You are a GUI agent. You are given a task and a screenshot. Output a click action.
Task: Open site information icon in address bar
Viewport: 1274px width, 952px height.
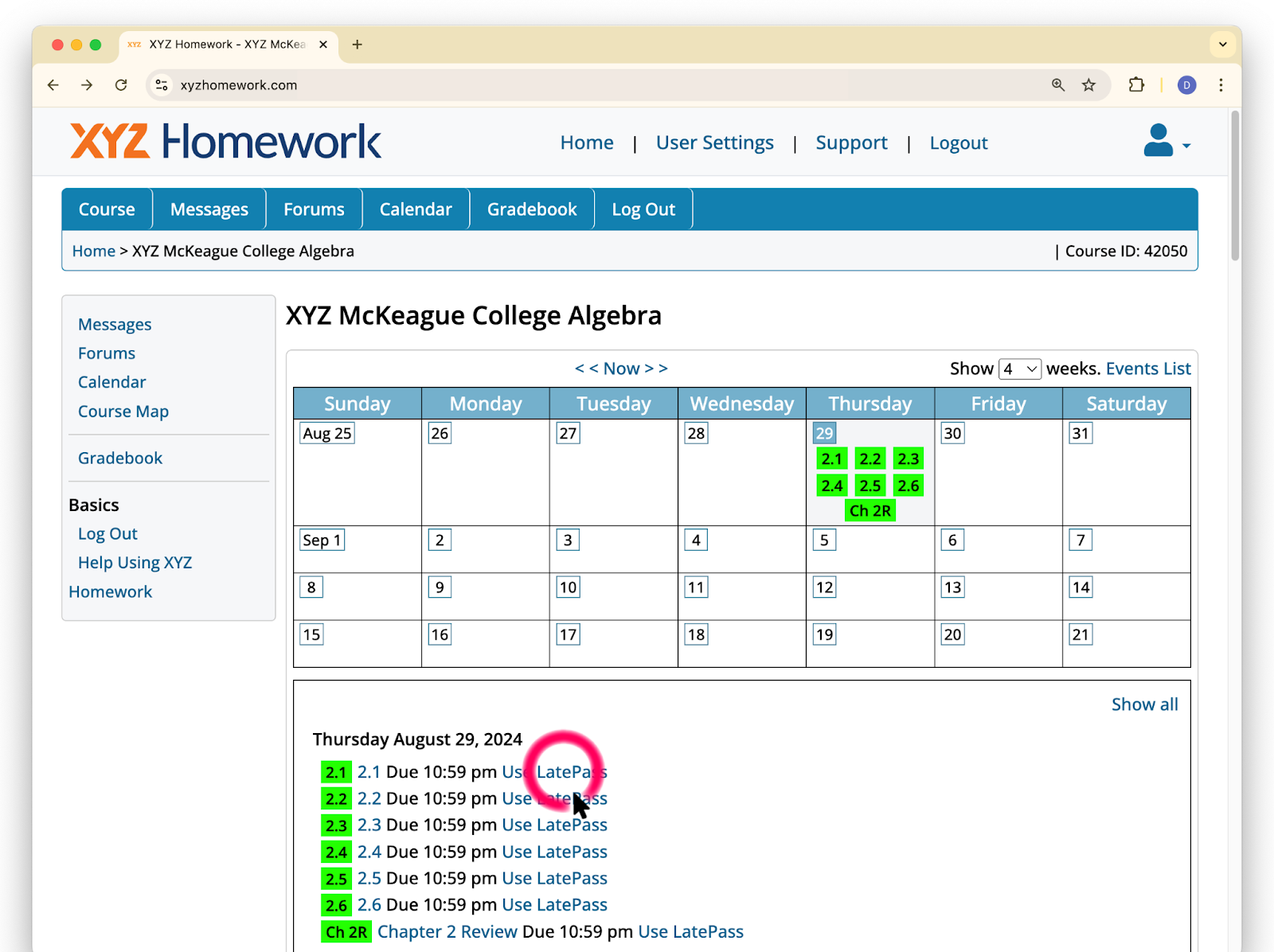(x=162, y=85)
